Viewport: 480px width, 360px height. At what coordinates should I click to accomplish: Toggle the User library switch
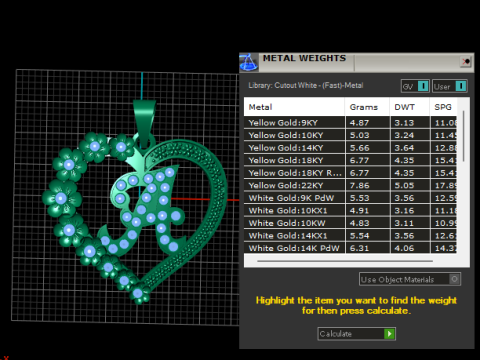tap(450, 86)
